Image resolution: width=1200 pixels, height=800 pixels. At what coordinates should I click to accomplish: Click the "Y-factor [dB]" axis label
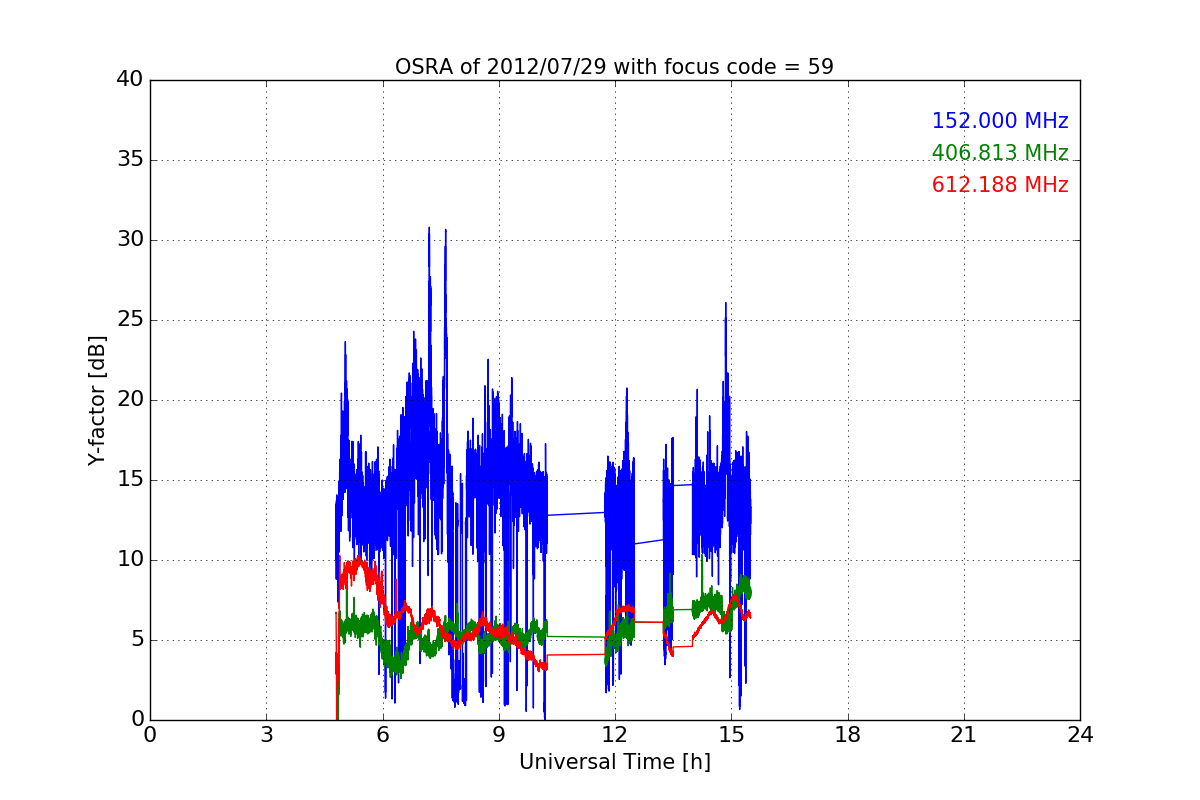click(x=97, y=400)
